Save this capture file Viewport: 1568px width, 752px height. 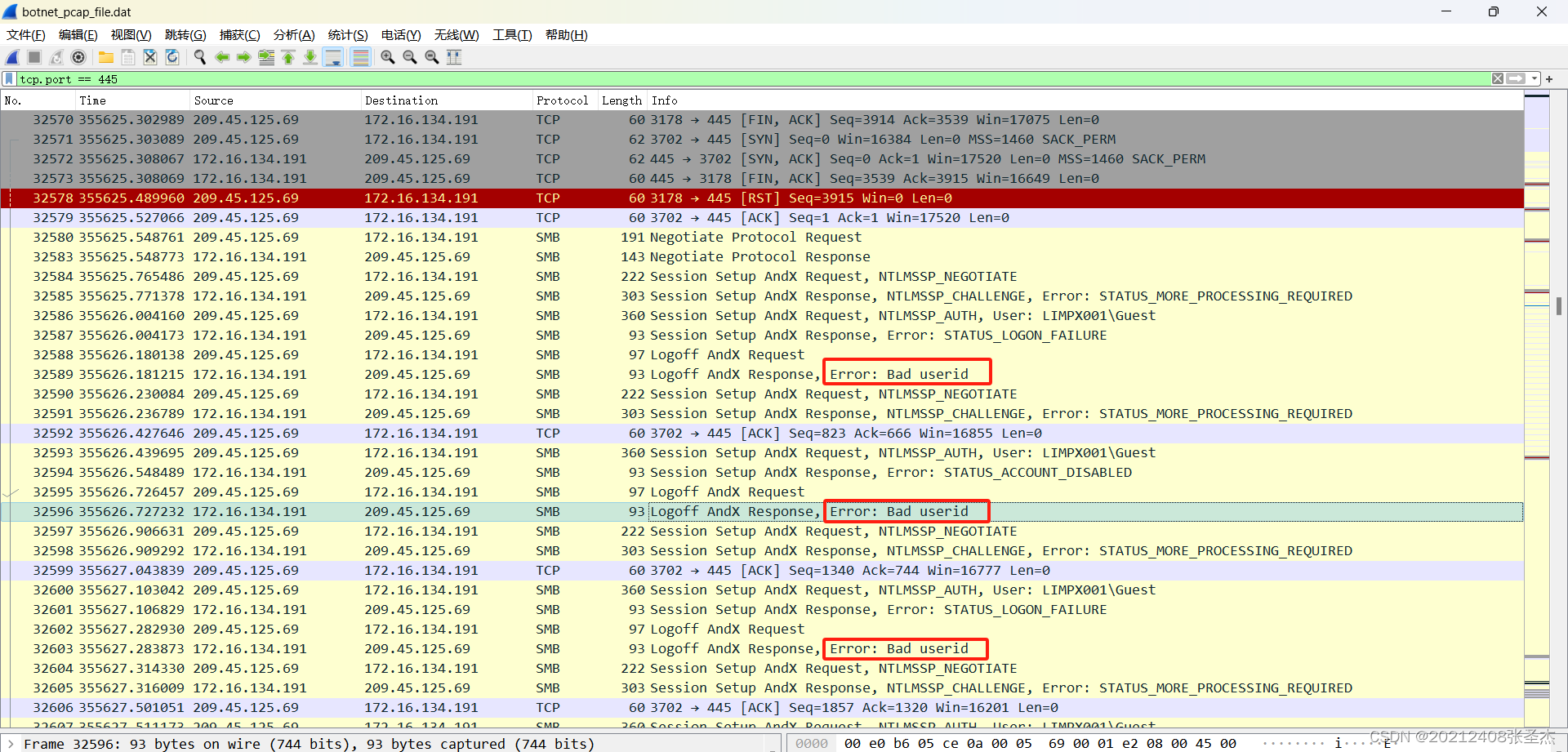tap(128, 57)
